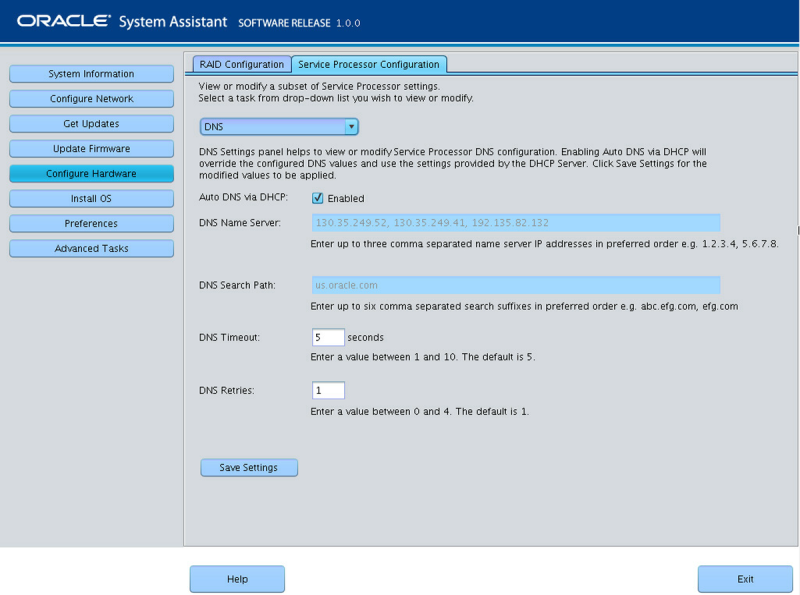Open Help at the bottom
800x595 pixels.
pyautogui.click(x=237, y=579)
